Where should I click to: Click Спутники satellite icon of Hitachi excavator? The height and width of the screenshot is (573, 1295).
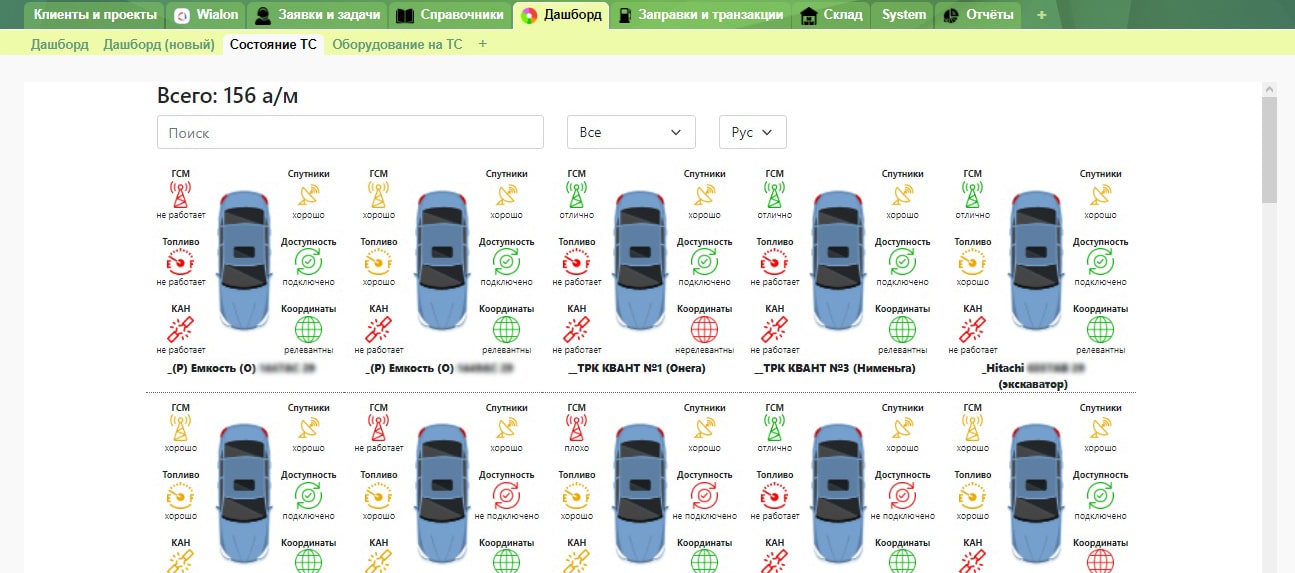pos(1100,194)
